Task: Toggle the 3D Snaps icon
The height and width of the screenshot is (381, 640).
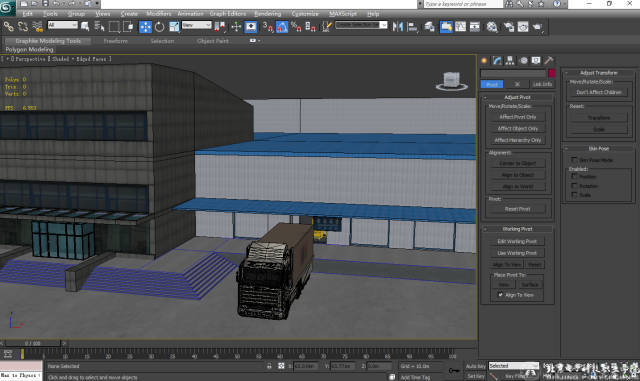Action: pyautogui.click(x=268, y=27)
